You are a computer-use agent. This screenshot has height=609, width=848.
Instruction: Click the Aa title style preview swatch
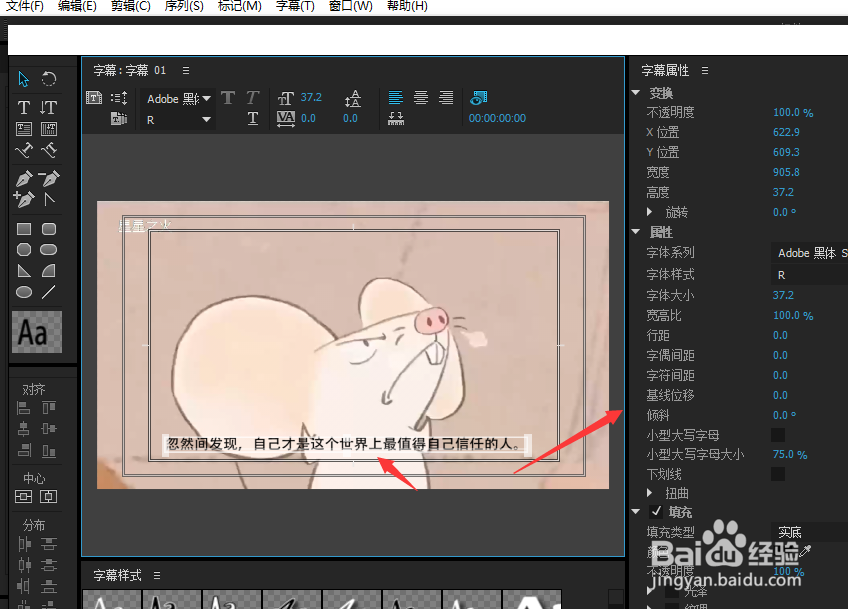[37, 332]
